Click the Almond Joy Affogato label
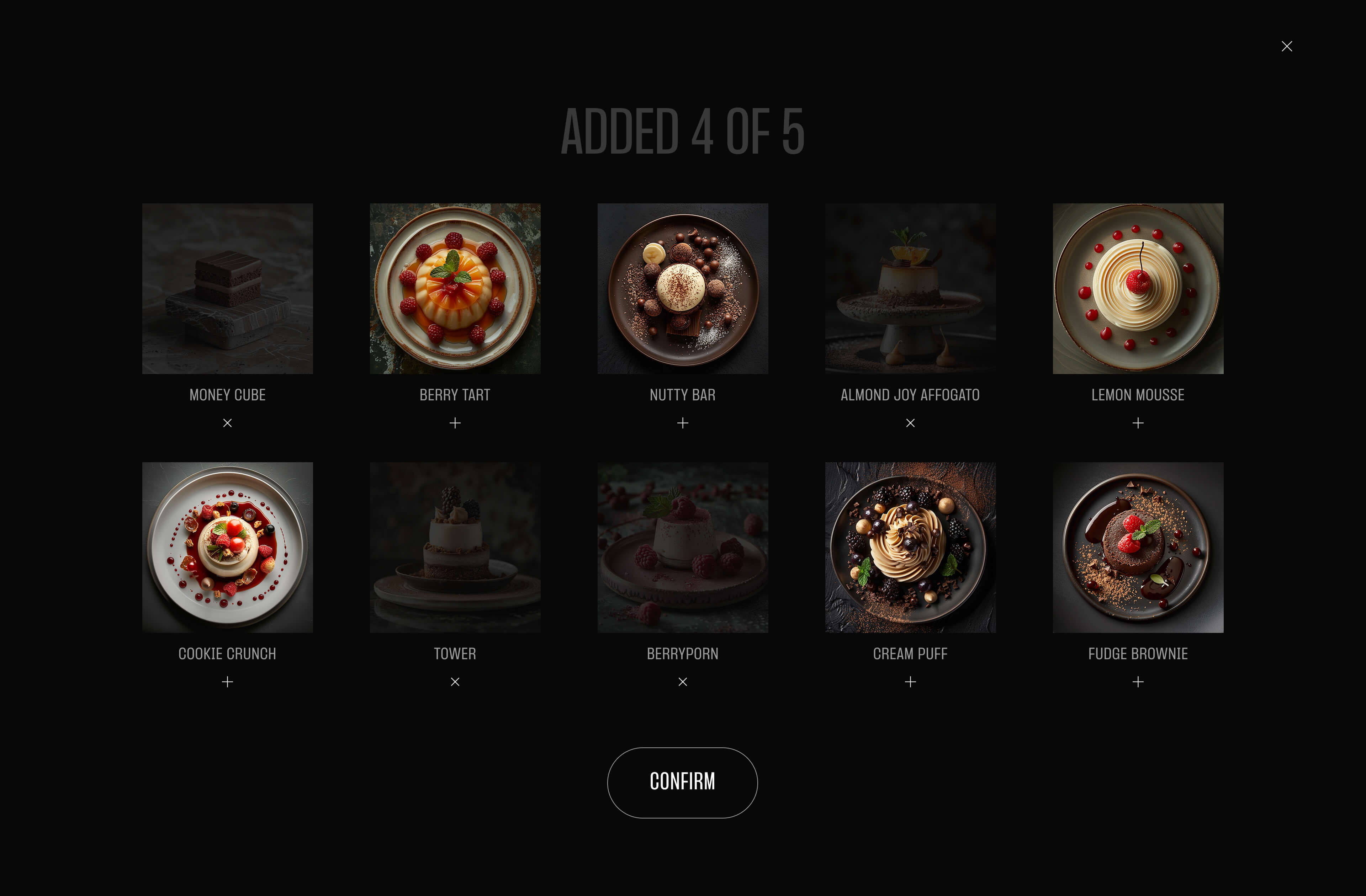 (910, 395)
